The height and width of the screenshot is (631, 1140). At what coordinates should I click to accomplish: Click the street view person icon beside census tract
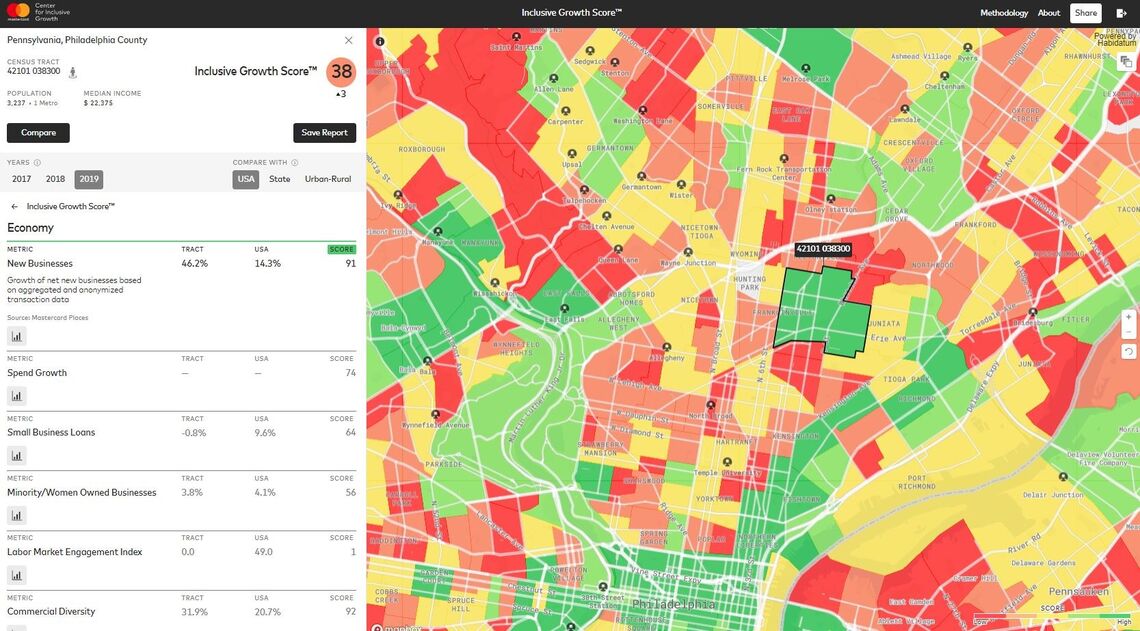coord(73,72)
